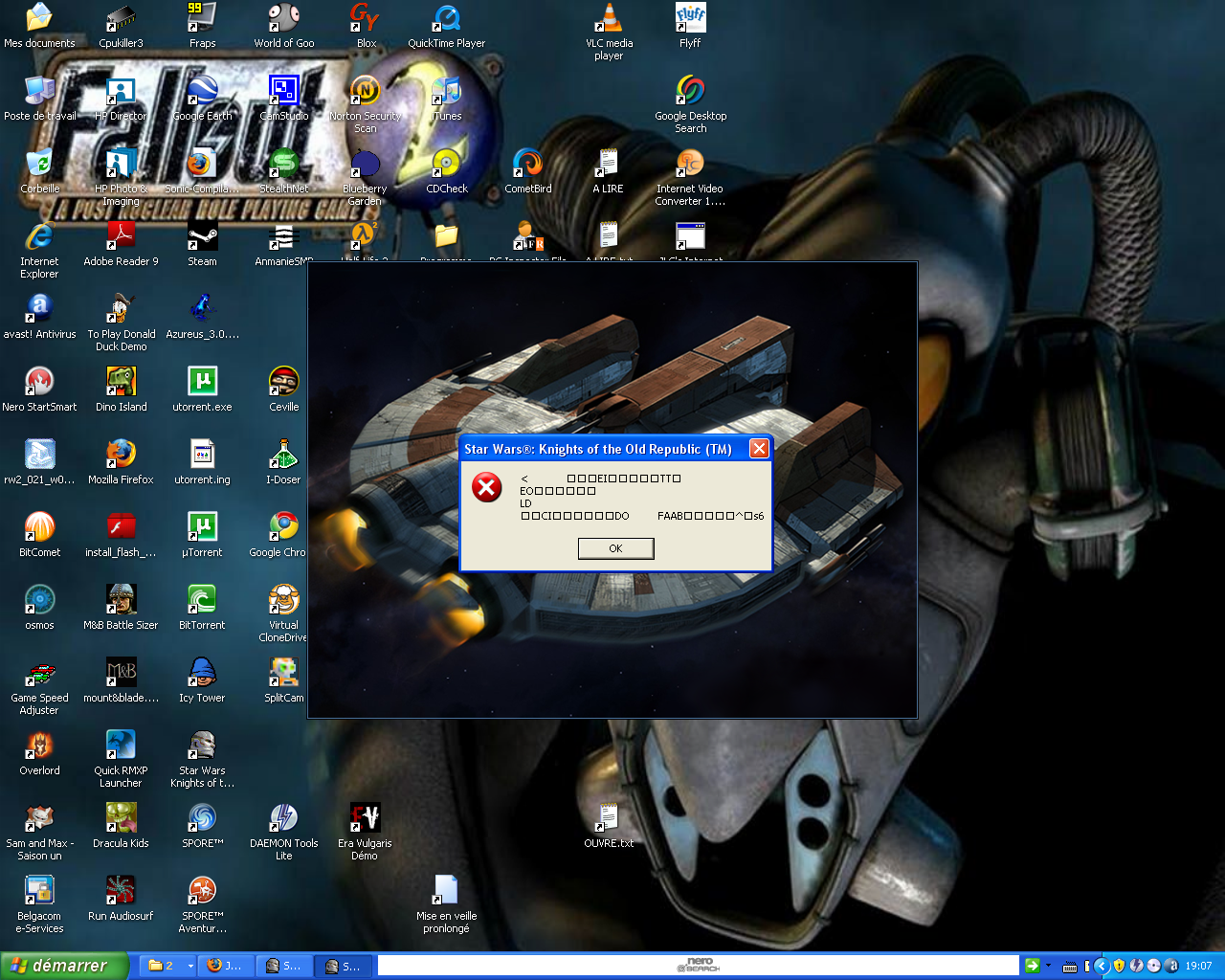This screenshot has height=980, width=1225.
Task: Select the Icy Tower shortcut
Action: tap(202, 680)
